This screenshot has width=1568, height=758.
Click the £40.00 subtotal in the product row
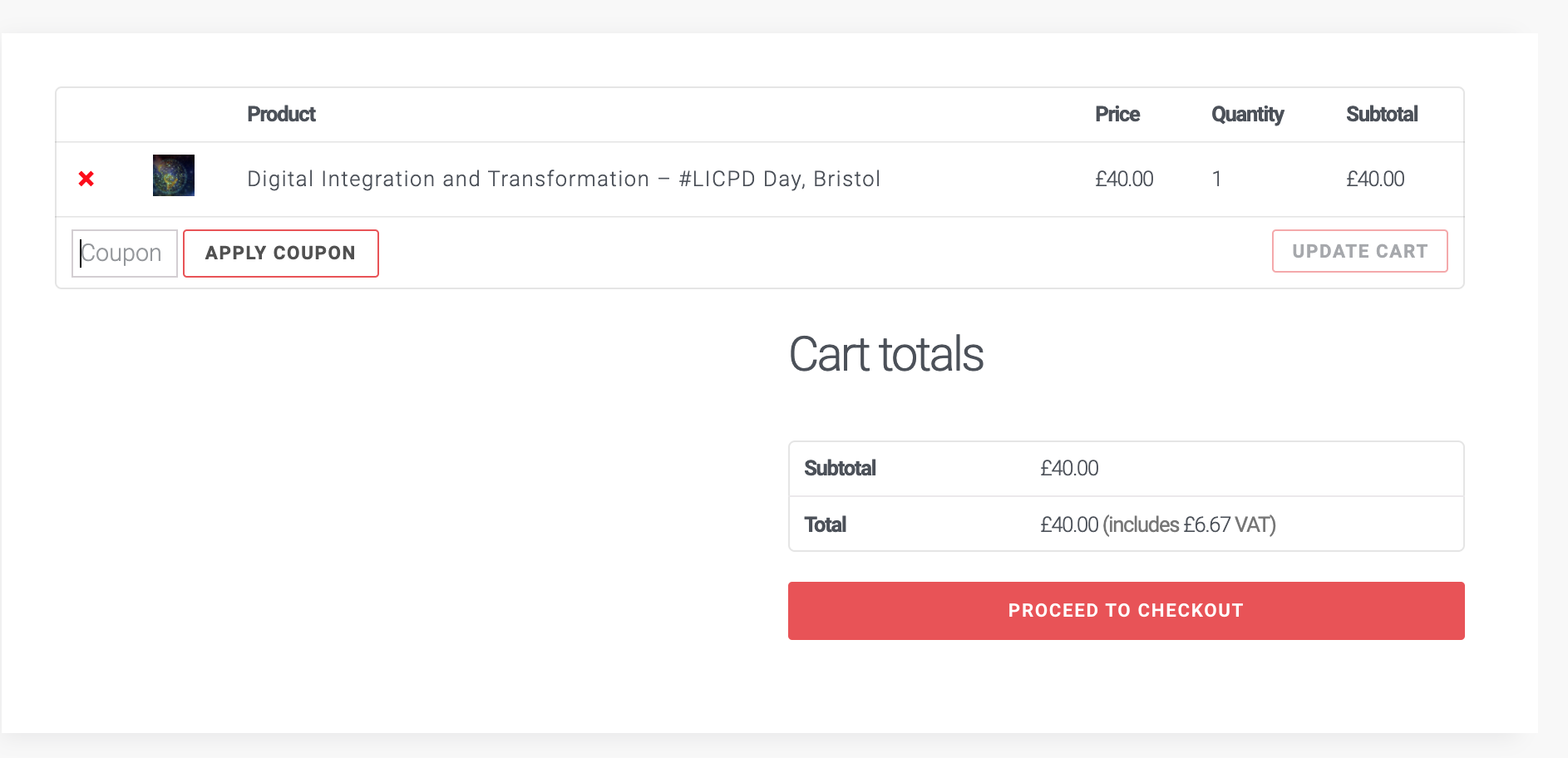pyautogui.click(x=1375, y=179)
